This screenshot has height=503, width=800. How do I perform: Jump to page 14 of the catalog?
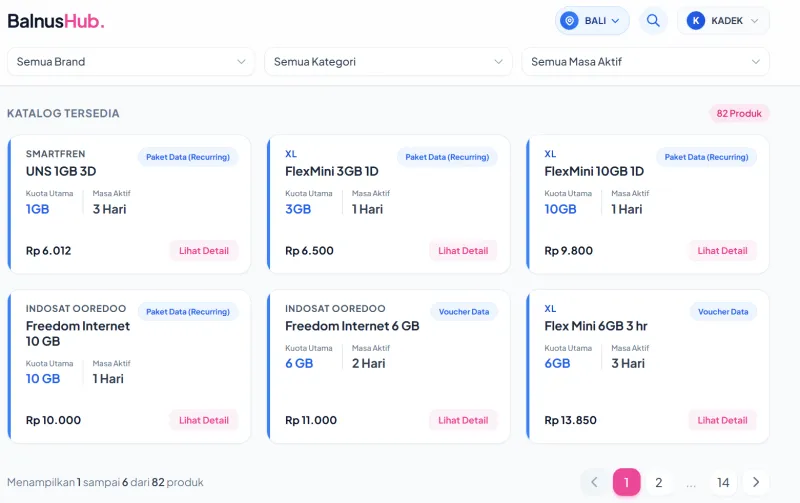pos(723,482)
